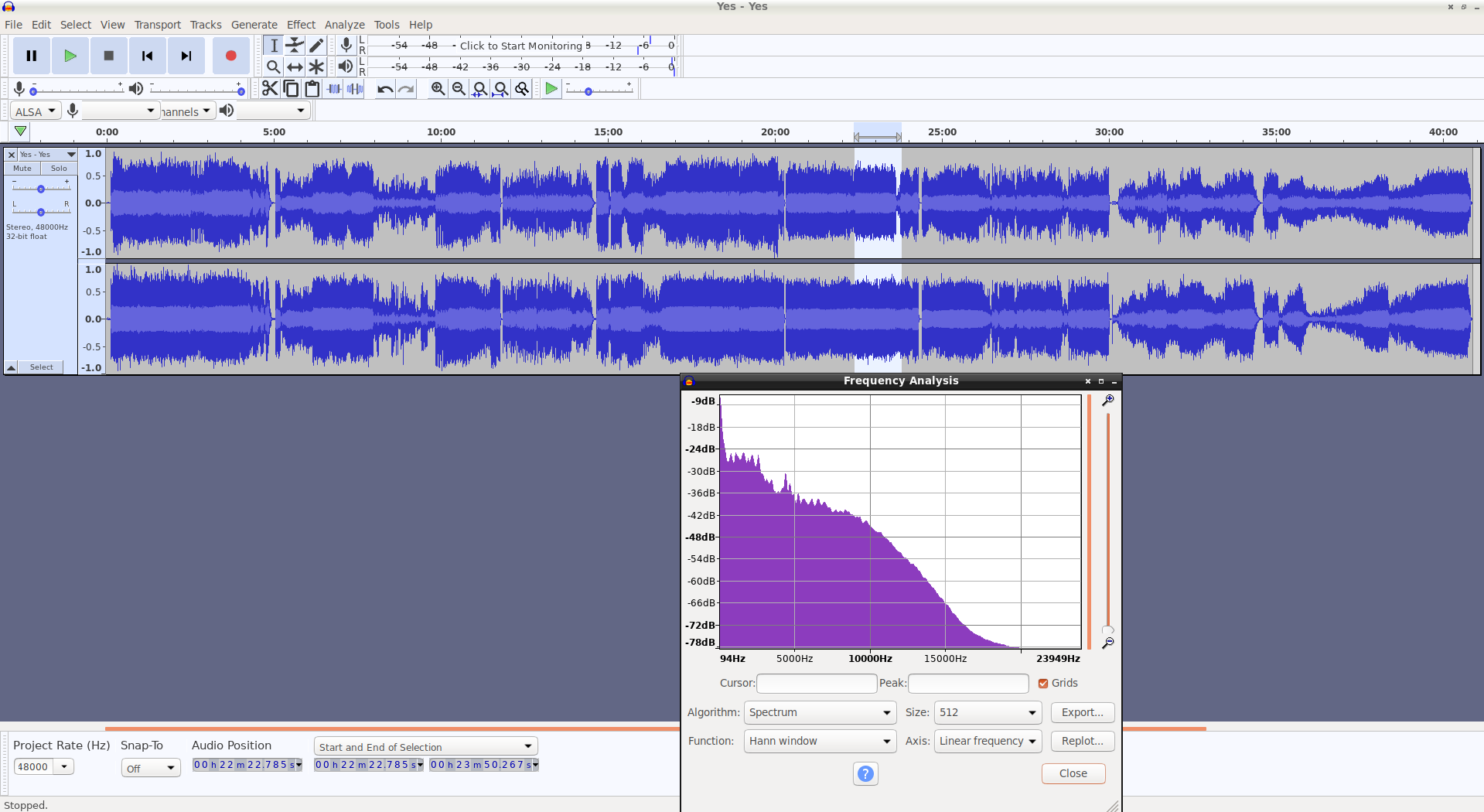Select the Draw pencil tool

point(316,46)
